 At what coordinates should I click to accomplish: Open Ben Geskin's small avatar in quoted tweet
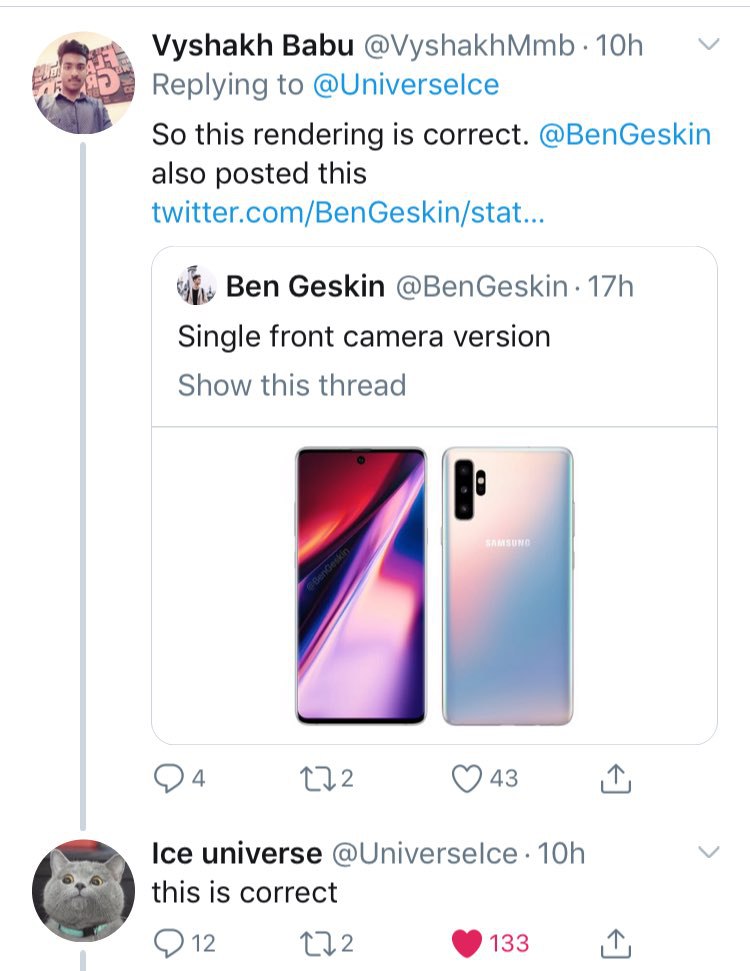tap(196, 285)
